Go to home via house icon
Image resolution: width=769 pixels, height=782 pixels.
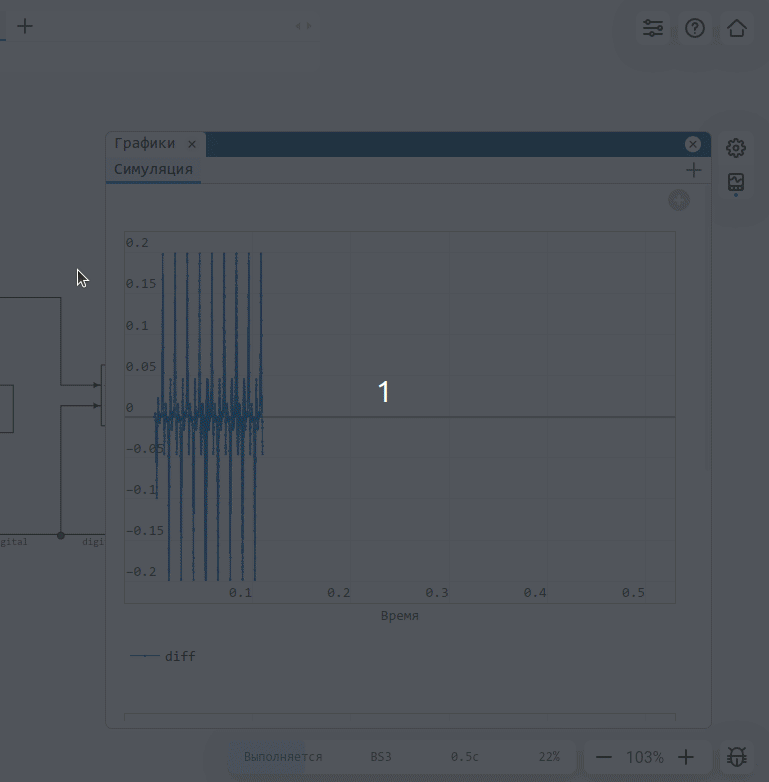[737, 28]
